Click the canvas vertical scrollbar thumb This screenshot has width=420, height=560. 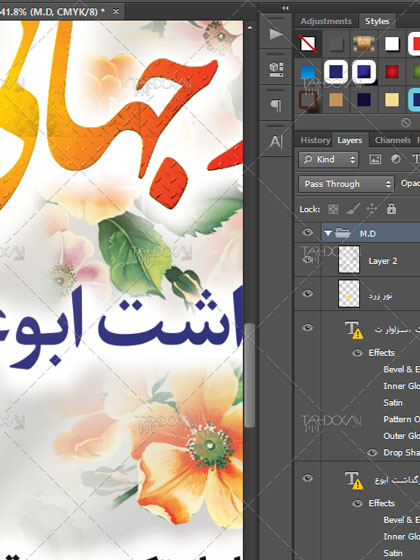(250, 375)
